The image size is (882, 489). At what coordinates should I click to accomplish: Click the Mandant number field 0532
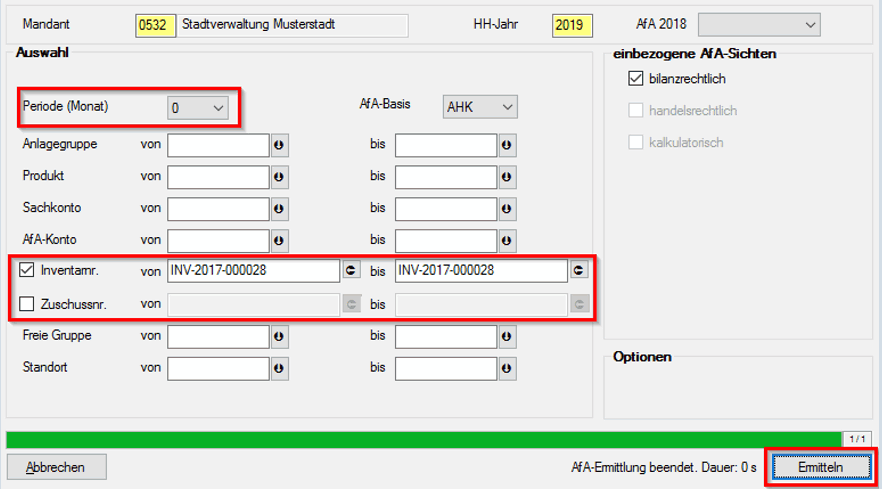point(155,24)
